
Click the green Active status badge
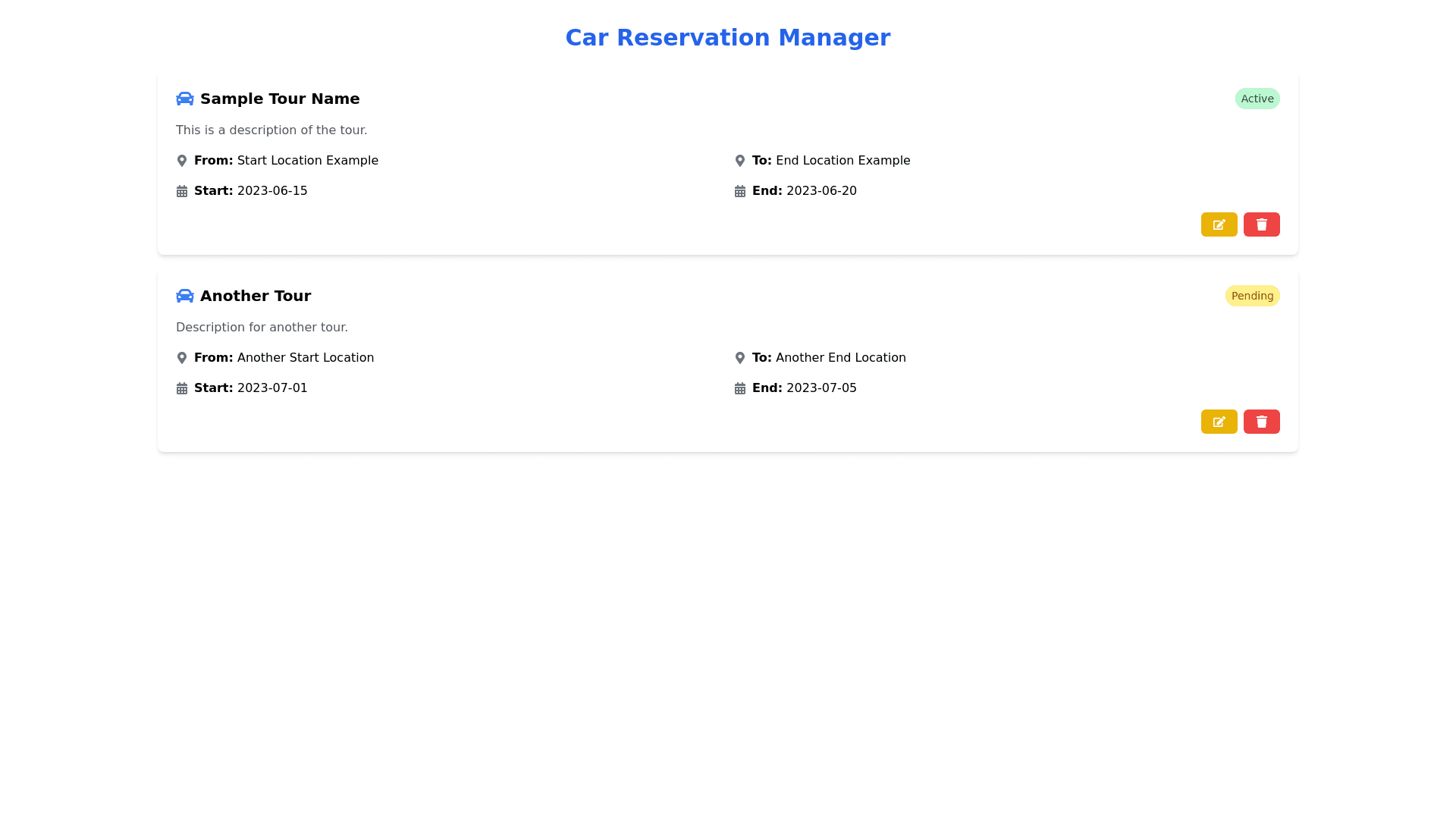(1257, 99)
